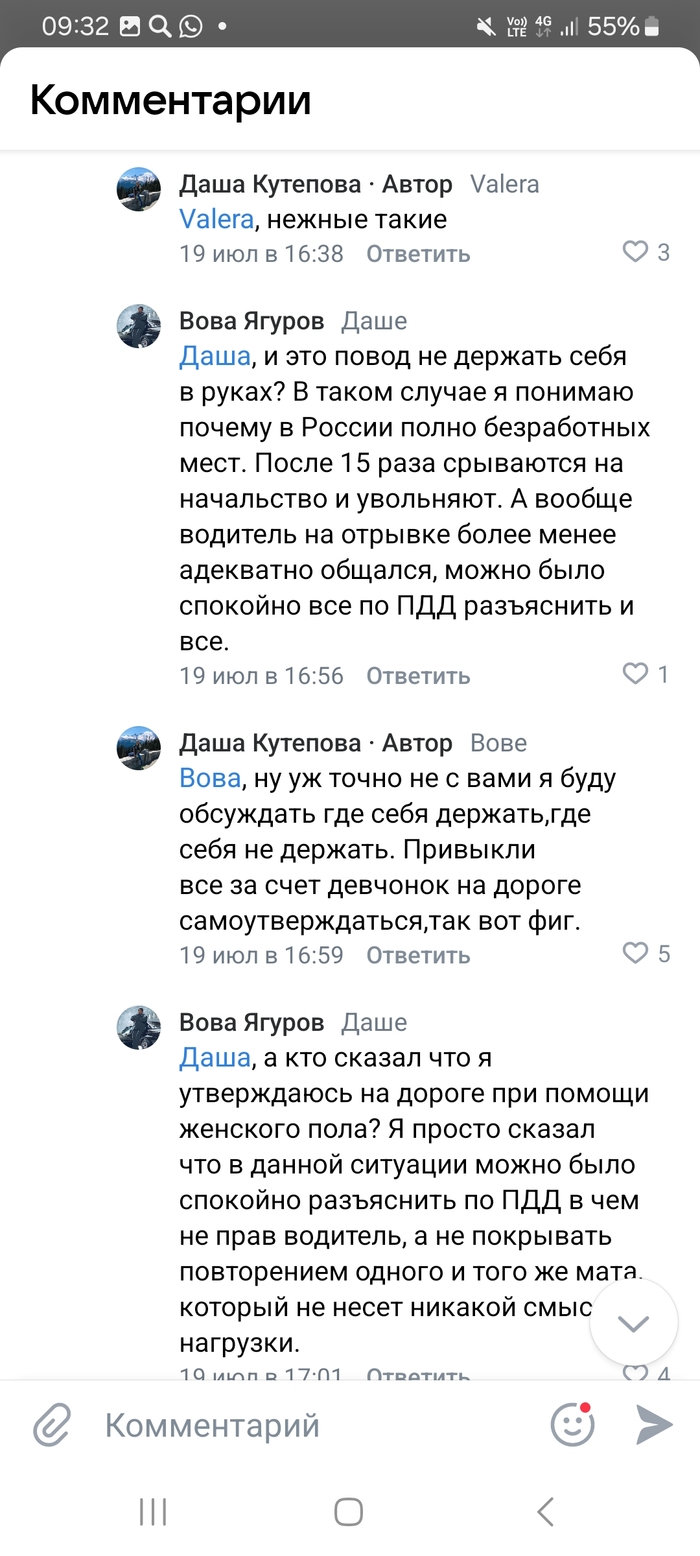Image resolution: width=700 pixels, height=1556 pixels.
Task: Tap avatar beside the 16:59 comment
Action: tap(139, 748)
